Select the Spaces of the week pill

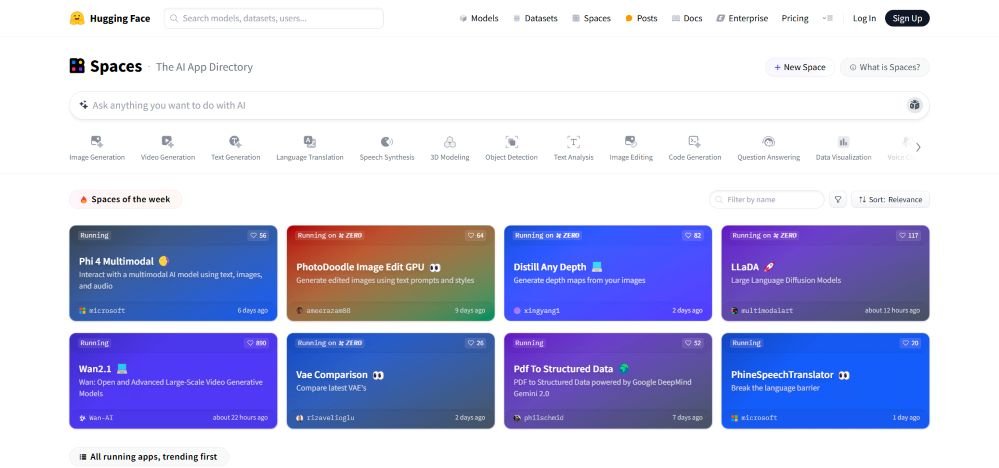click(x=126, y=199)
